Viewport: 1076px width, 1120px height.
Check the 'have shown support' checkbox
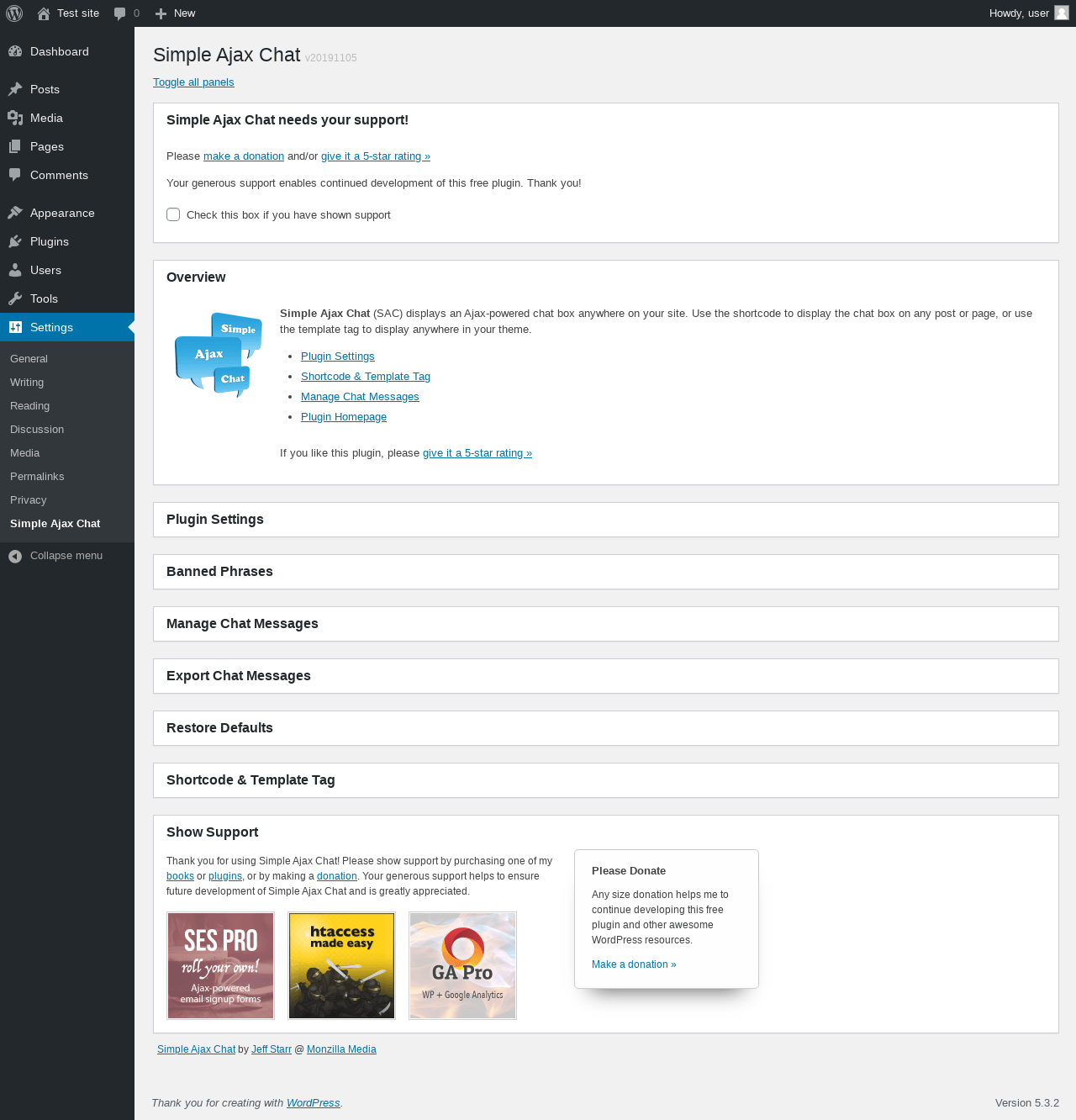pos(173,214)
